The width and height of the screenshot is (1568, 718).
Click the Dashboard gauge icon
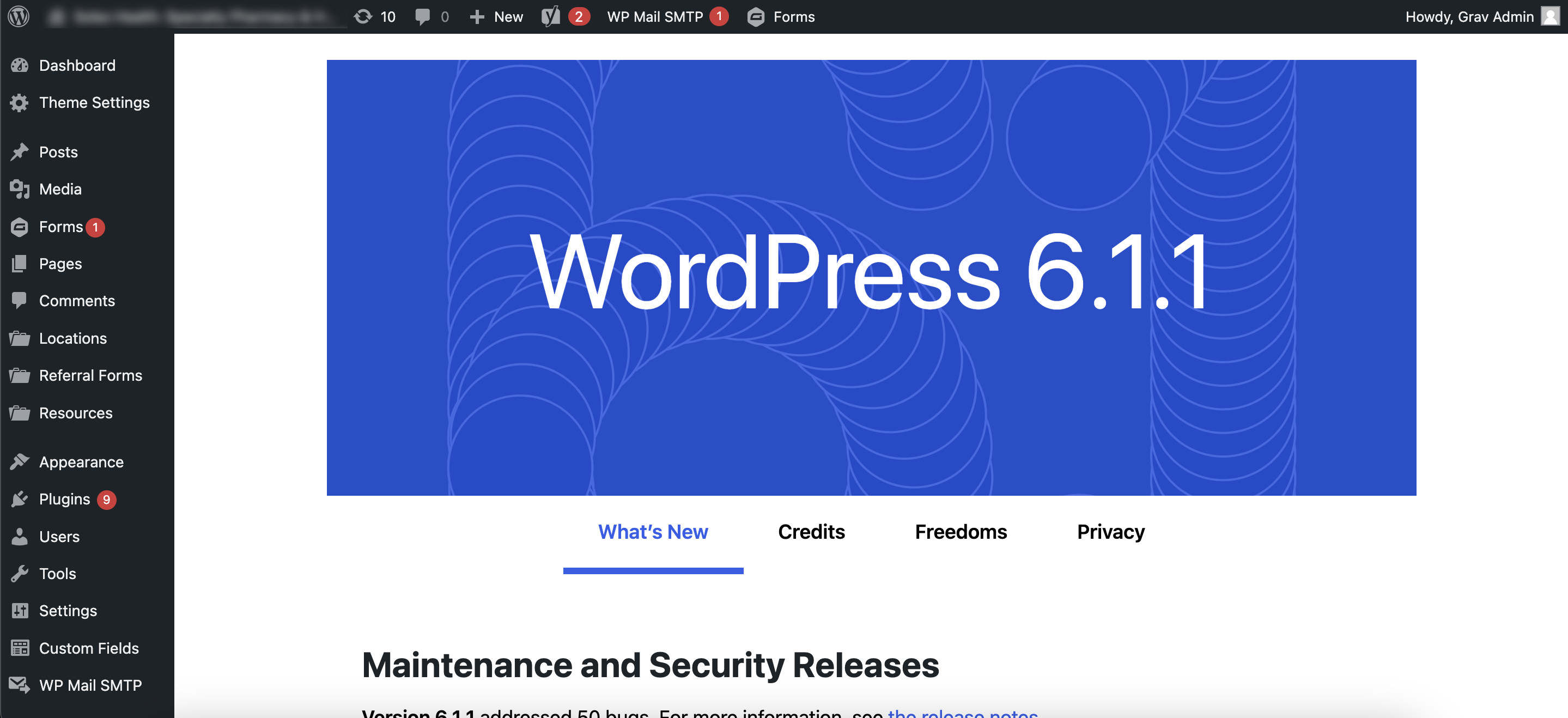click(x=20, y=65)
